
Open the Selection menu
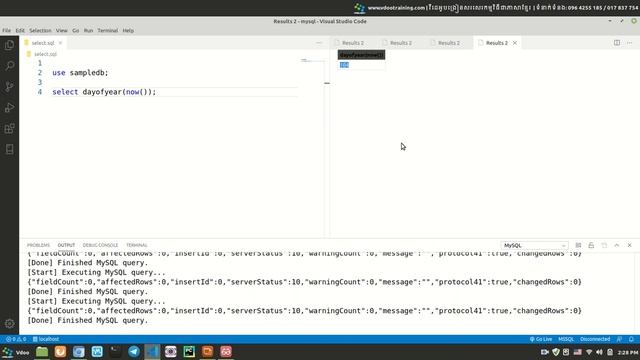click(x=40, y=31)
